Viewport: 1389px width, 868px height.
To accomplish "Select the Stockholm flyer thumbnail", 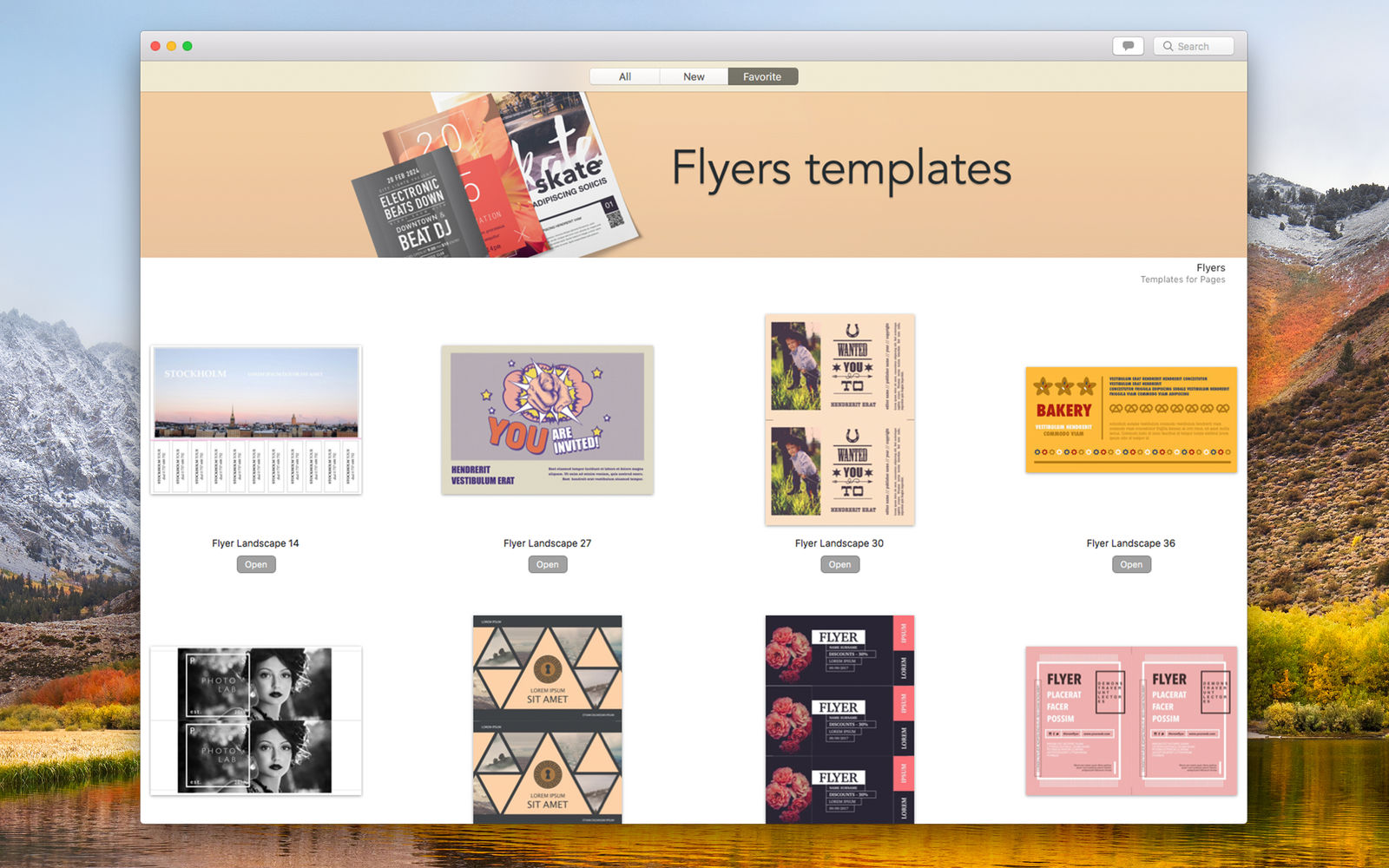I will pos(256,420).
